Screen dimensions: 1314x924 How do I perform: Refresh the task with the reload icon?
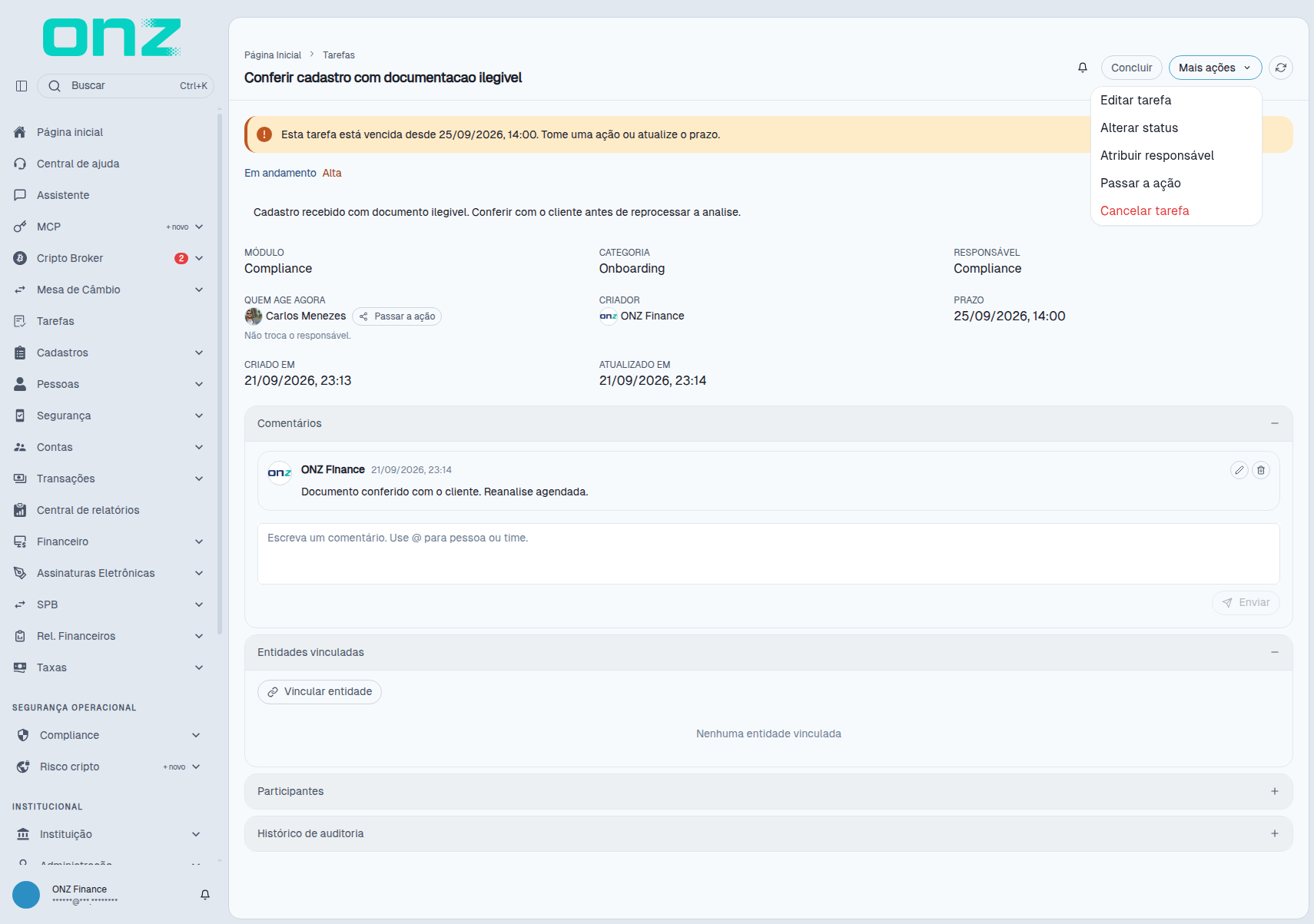(x=1281, y=68)
